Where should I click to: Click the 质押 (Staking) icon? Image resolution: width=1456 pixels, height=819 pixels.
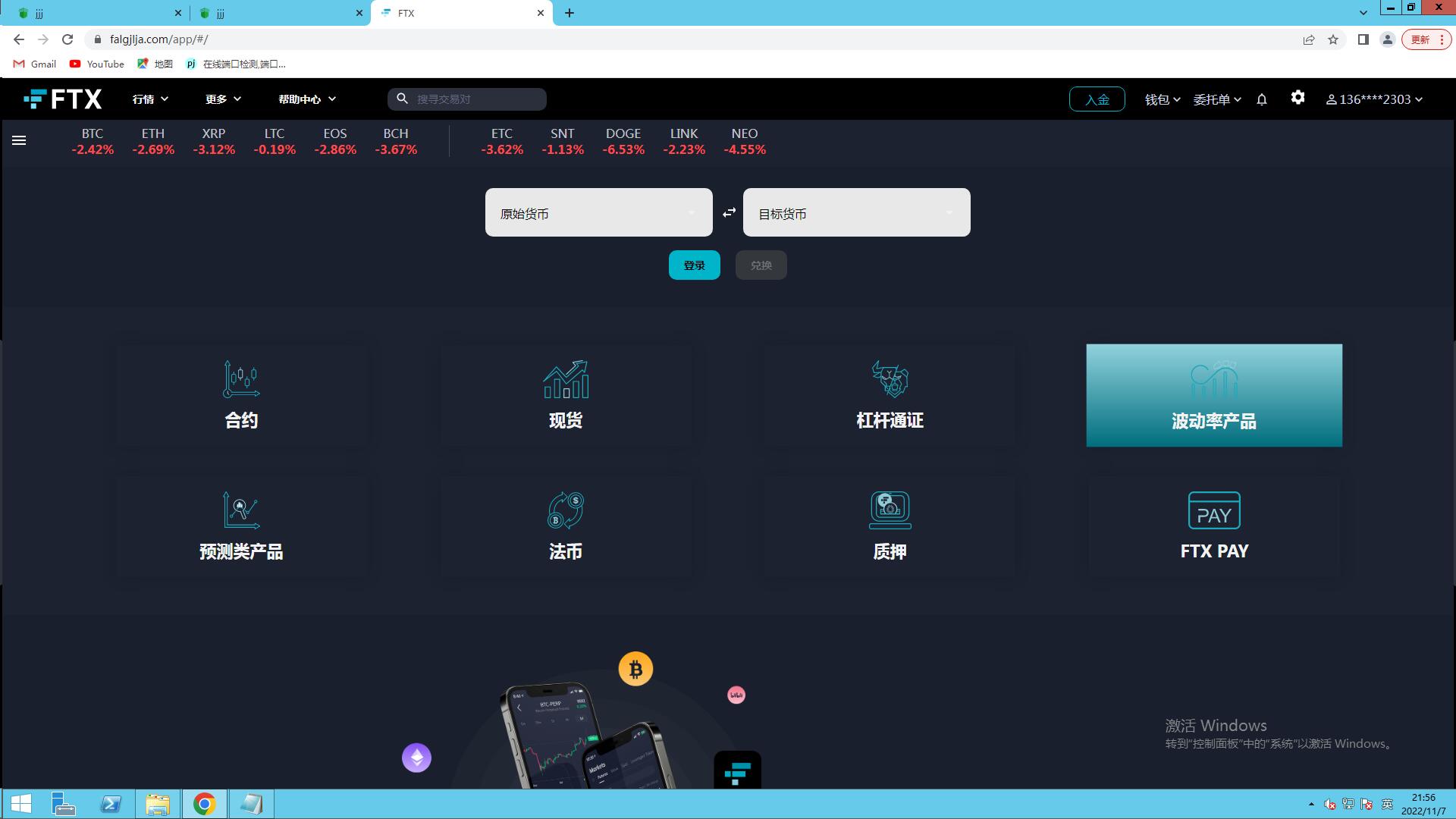(889, 510)
